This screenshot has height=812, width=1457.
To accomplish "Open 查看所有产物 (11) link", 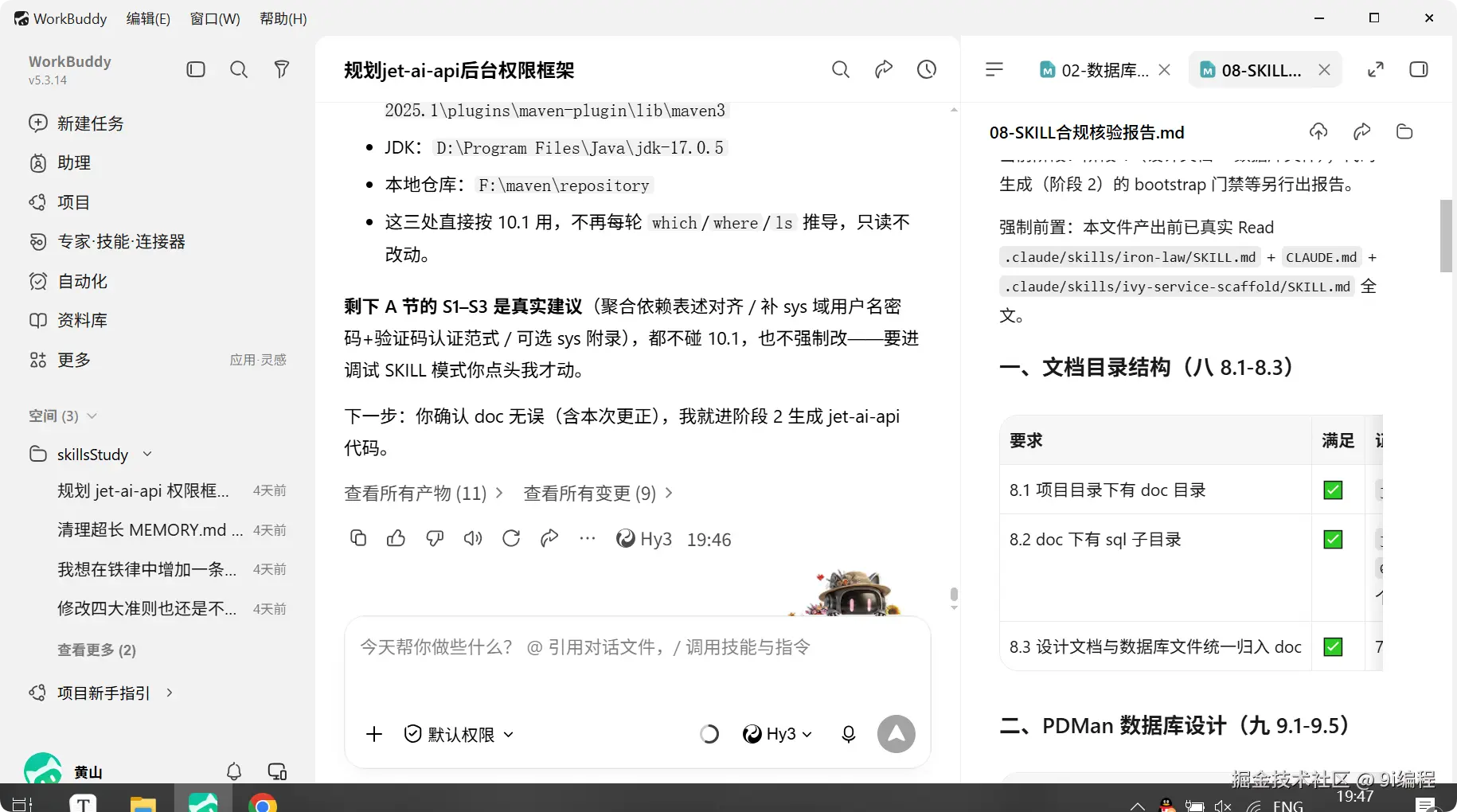I will coord(424,494).
